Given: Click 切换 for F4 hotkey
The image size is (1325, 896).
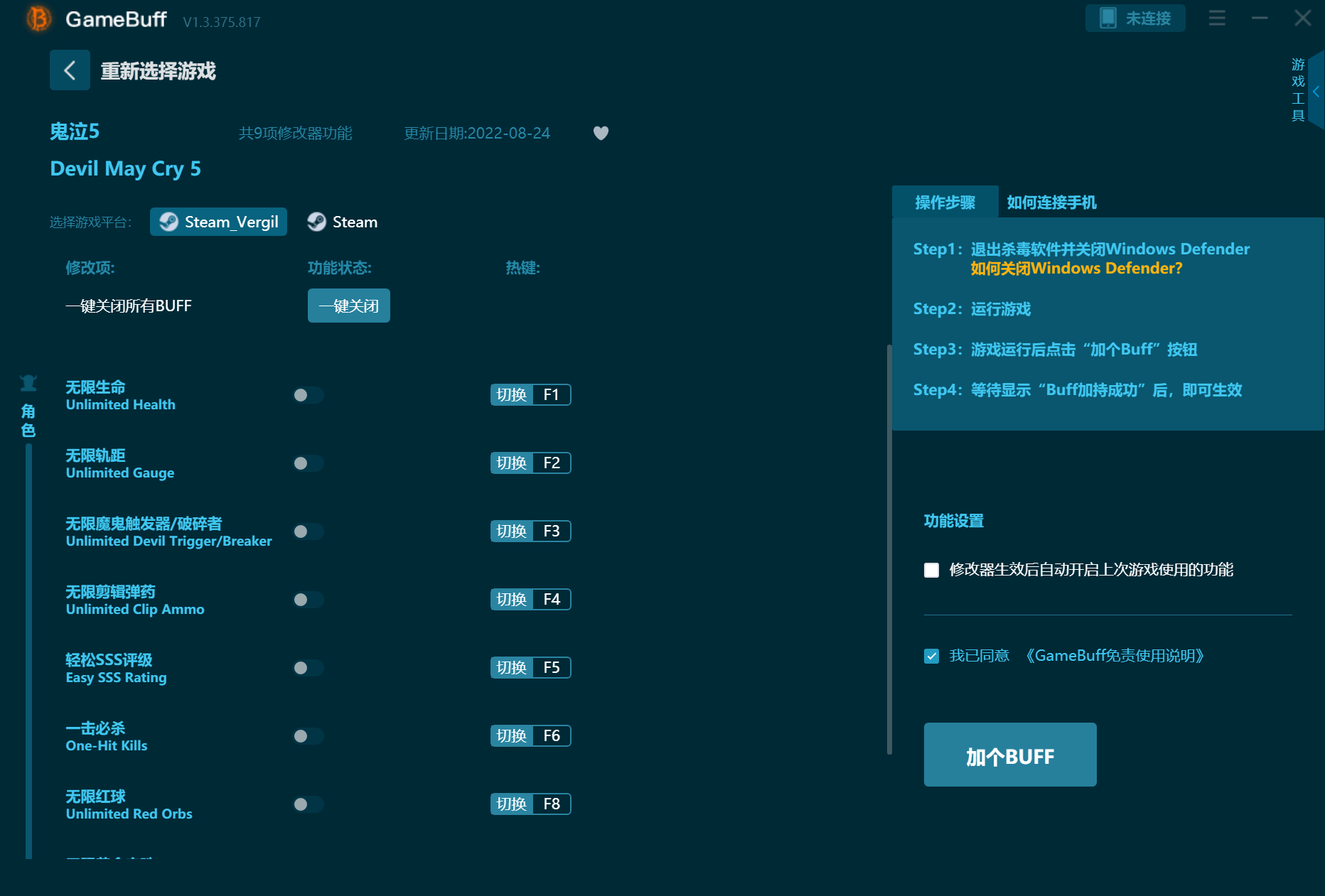Looking at the screenshot, I should [512, 600].
